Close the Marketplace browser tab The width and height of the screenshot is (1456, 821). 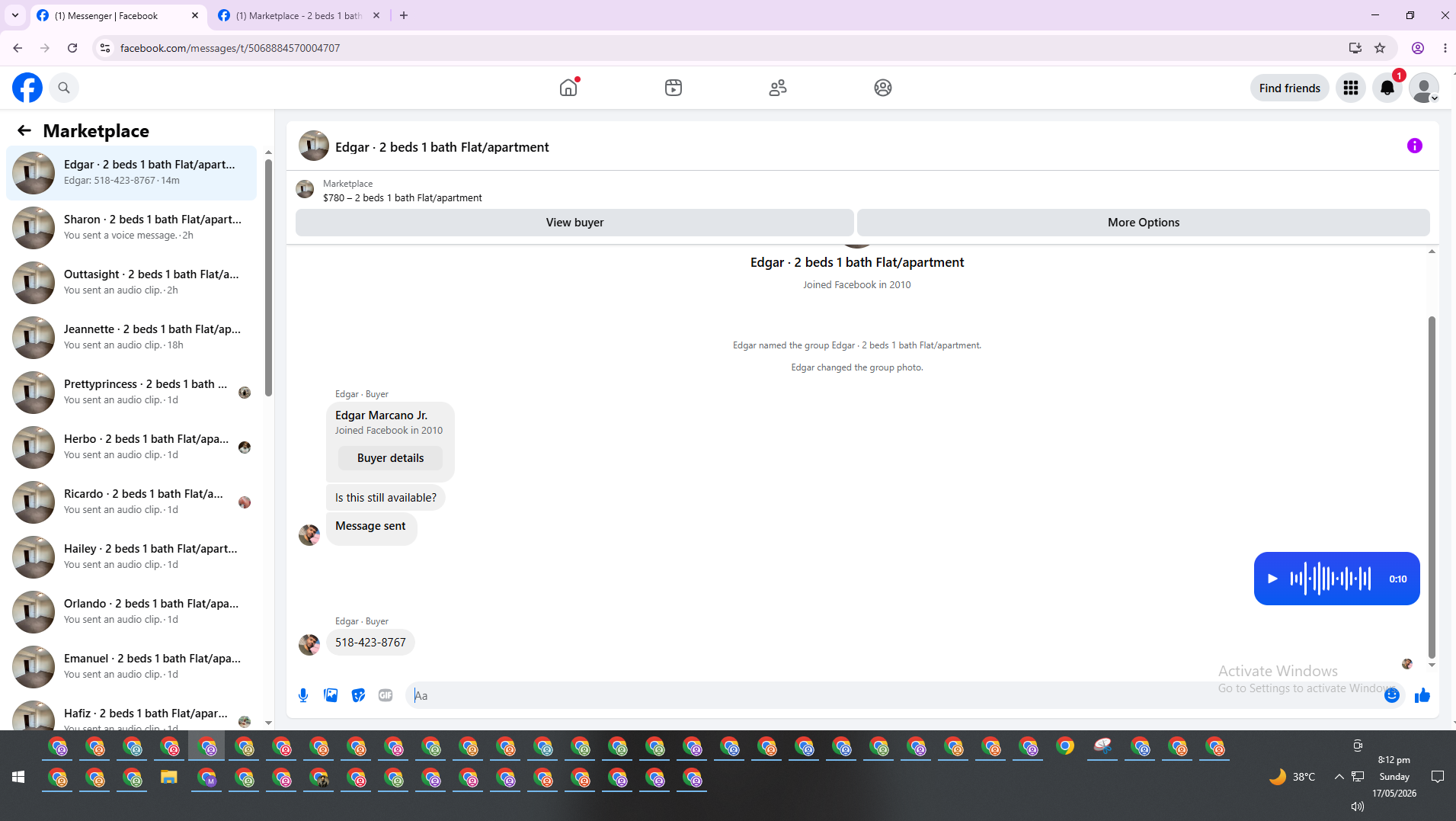coord(376,15)
